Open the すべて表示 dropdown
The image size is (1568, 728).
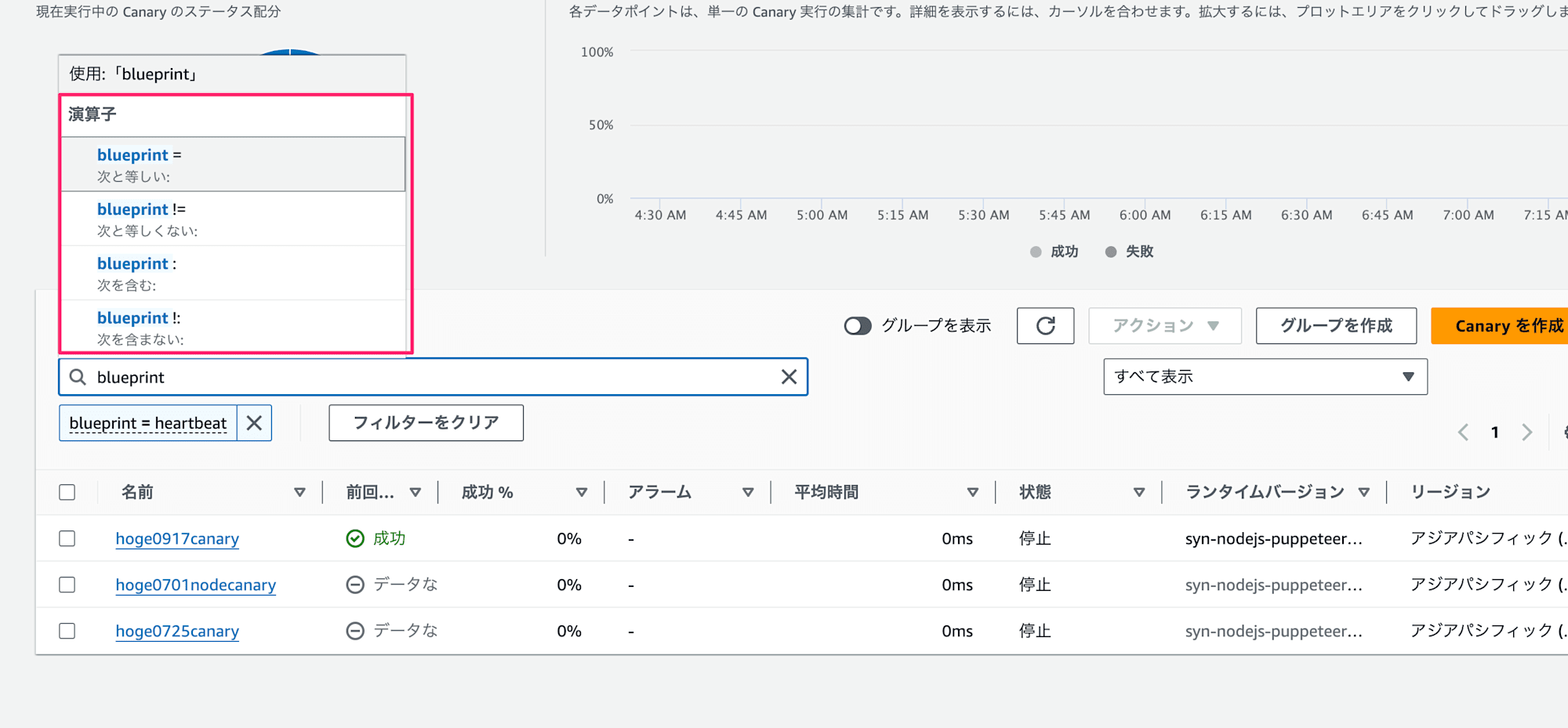tap(1265, 377)
